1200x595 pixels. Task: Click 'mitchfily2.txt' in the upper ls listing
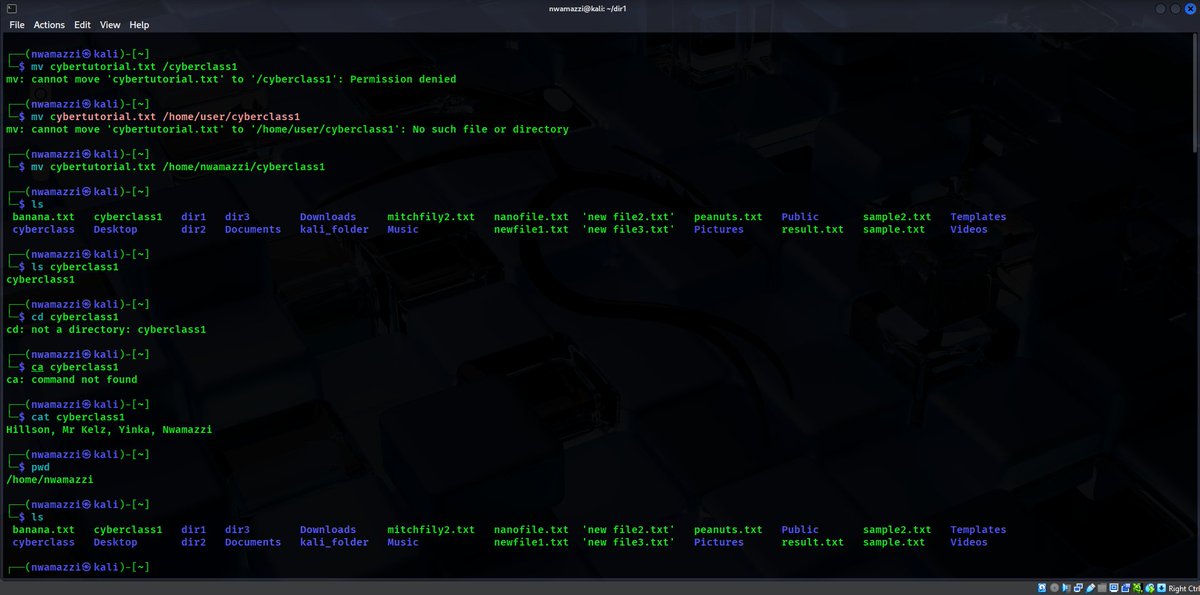pos(431,217)
